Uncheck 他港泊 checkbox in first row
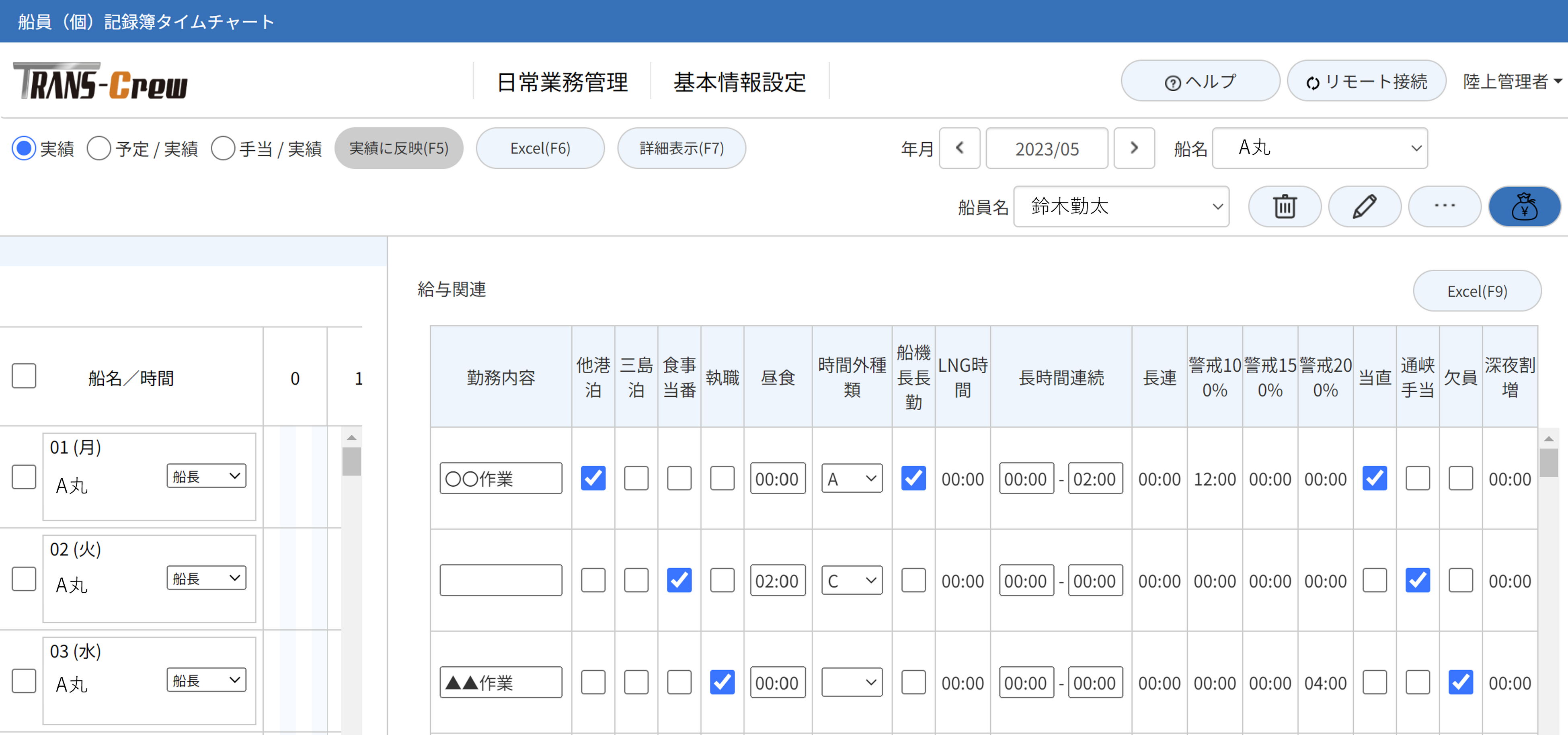Viewport: 1568px width, 735px height. pyautogui.click(x=593, y=478)
